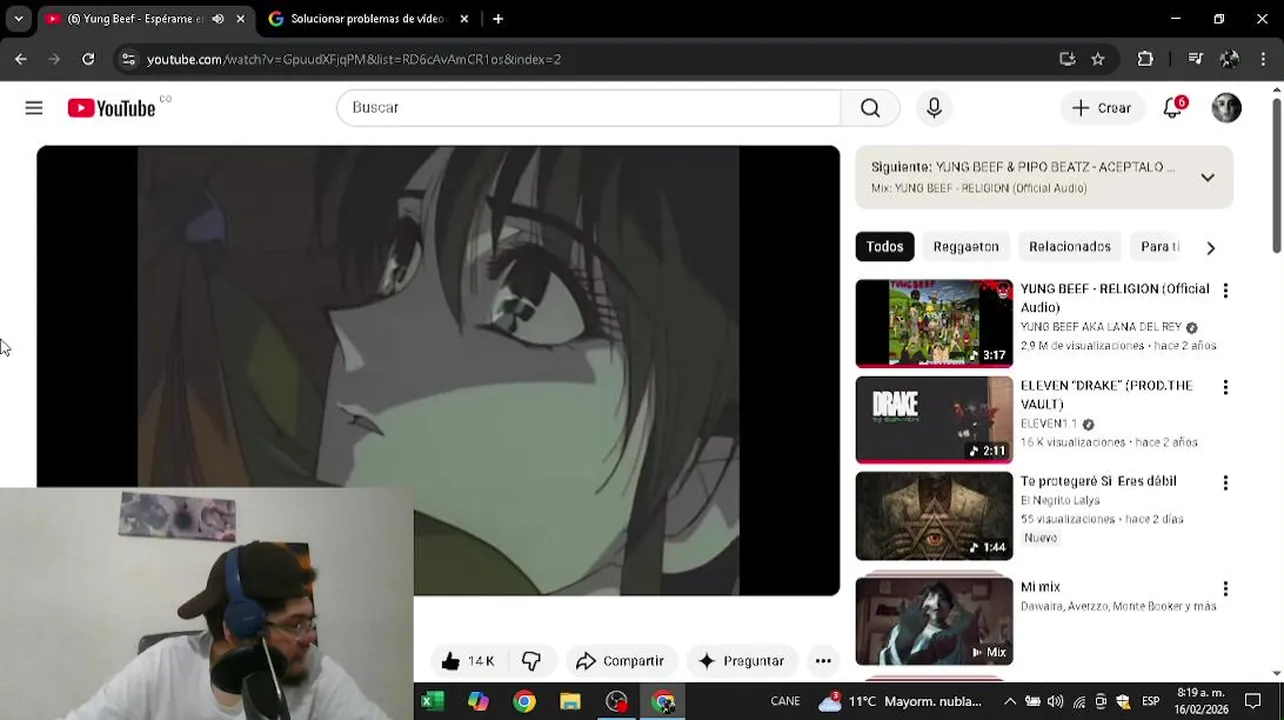Open Excel from the taskbar
1284x720 pixels.
[432, 701]
